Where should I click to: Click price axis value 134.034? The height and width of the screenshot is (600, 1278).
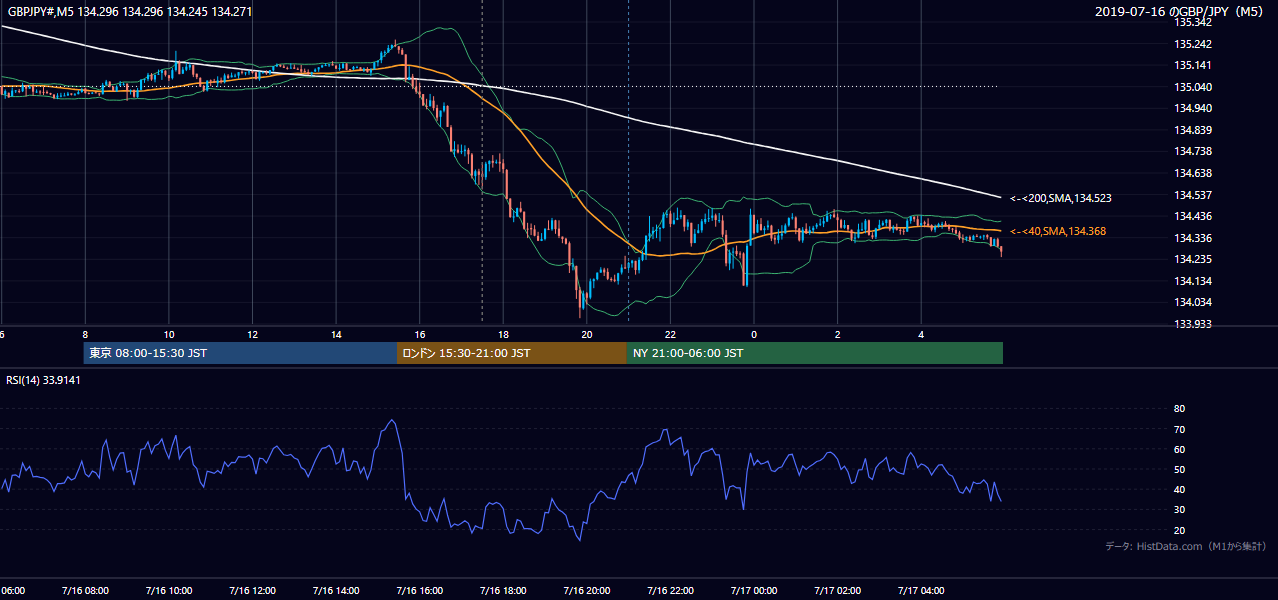pos(1193,302)
